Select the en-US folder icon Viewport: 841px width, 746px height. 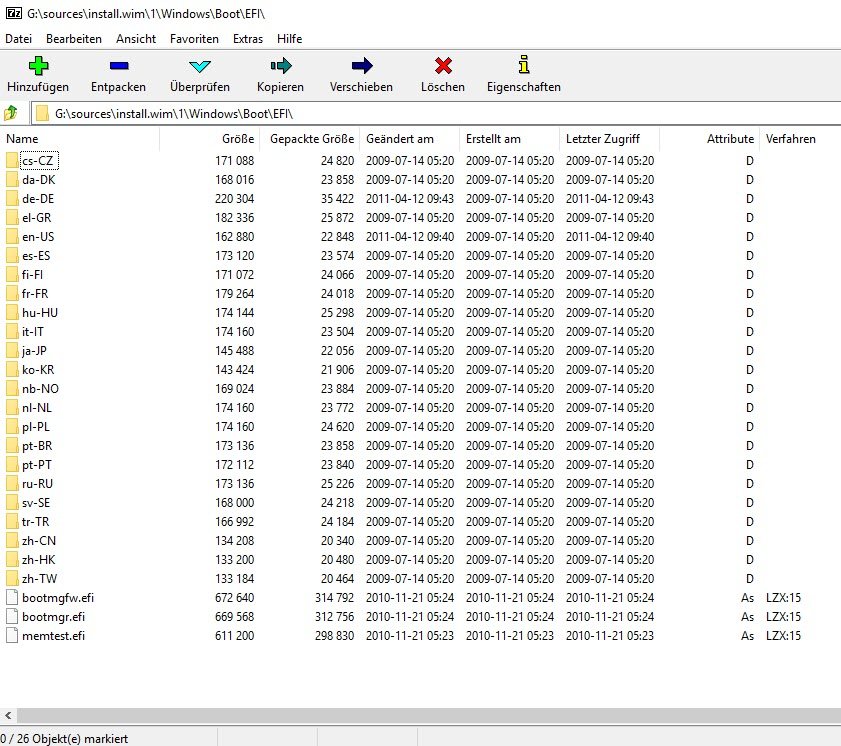click(12, 237)
